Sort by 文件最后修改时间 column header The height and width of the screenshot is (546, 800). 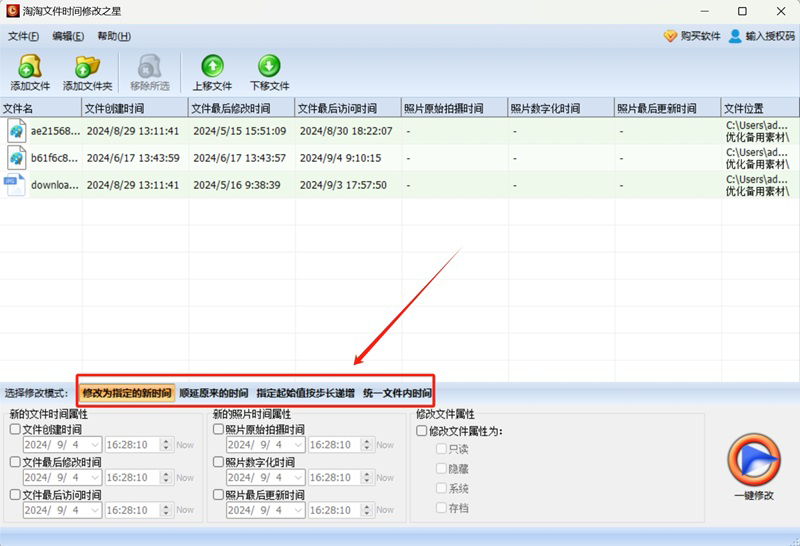coord(241,108)
